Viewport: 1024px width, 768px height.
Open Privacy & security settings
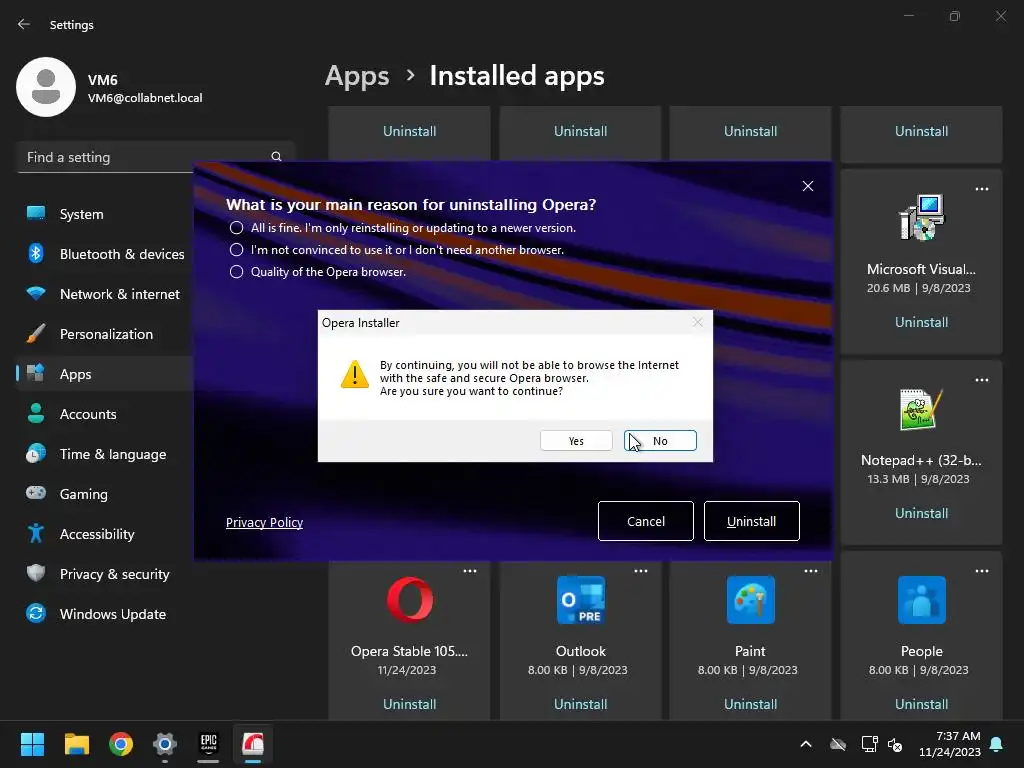(106, 574)
